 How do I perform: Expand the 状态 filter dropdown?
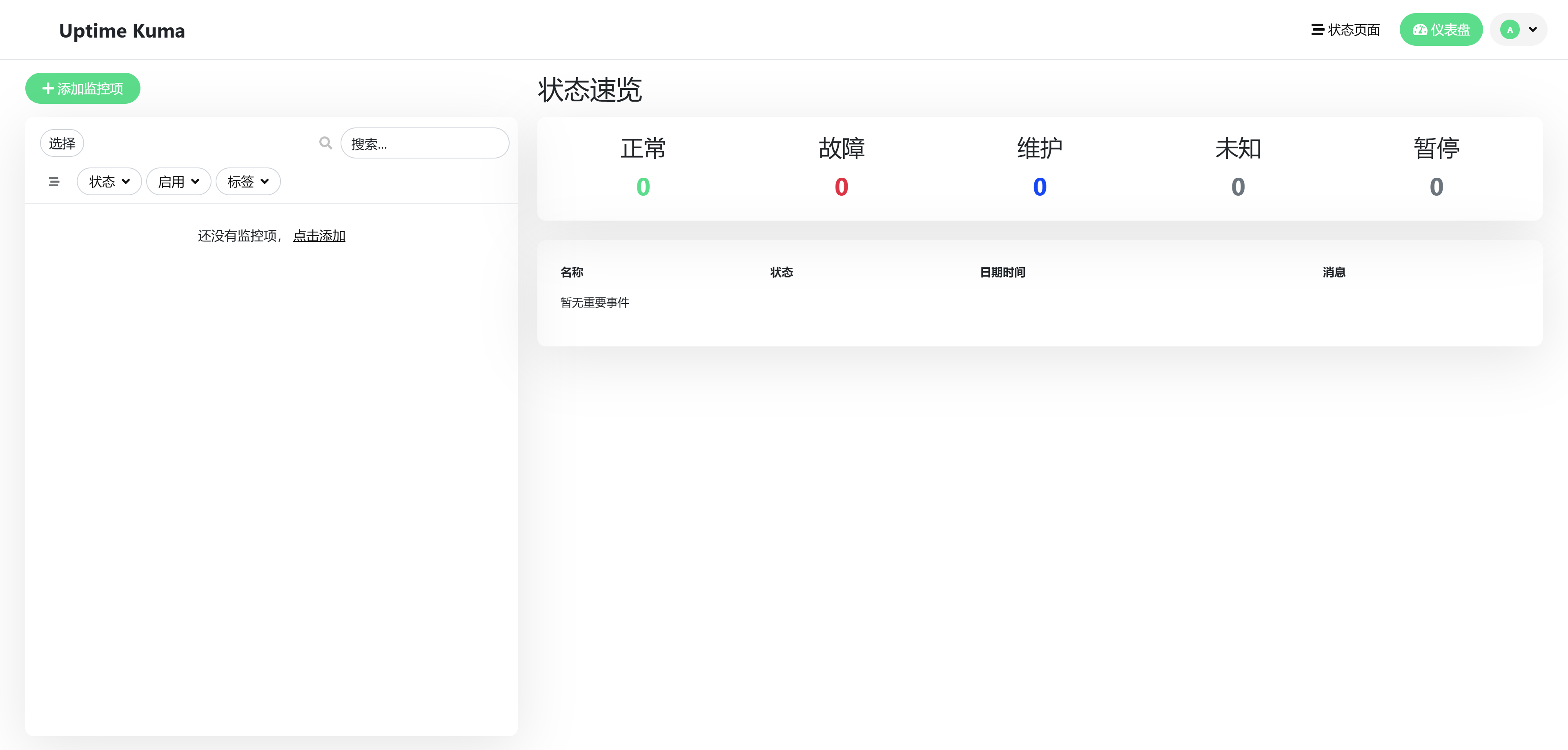tap(109, 181)
